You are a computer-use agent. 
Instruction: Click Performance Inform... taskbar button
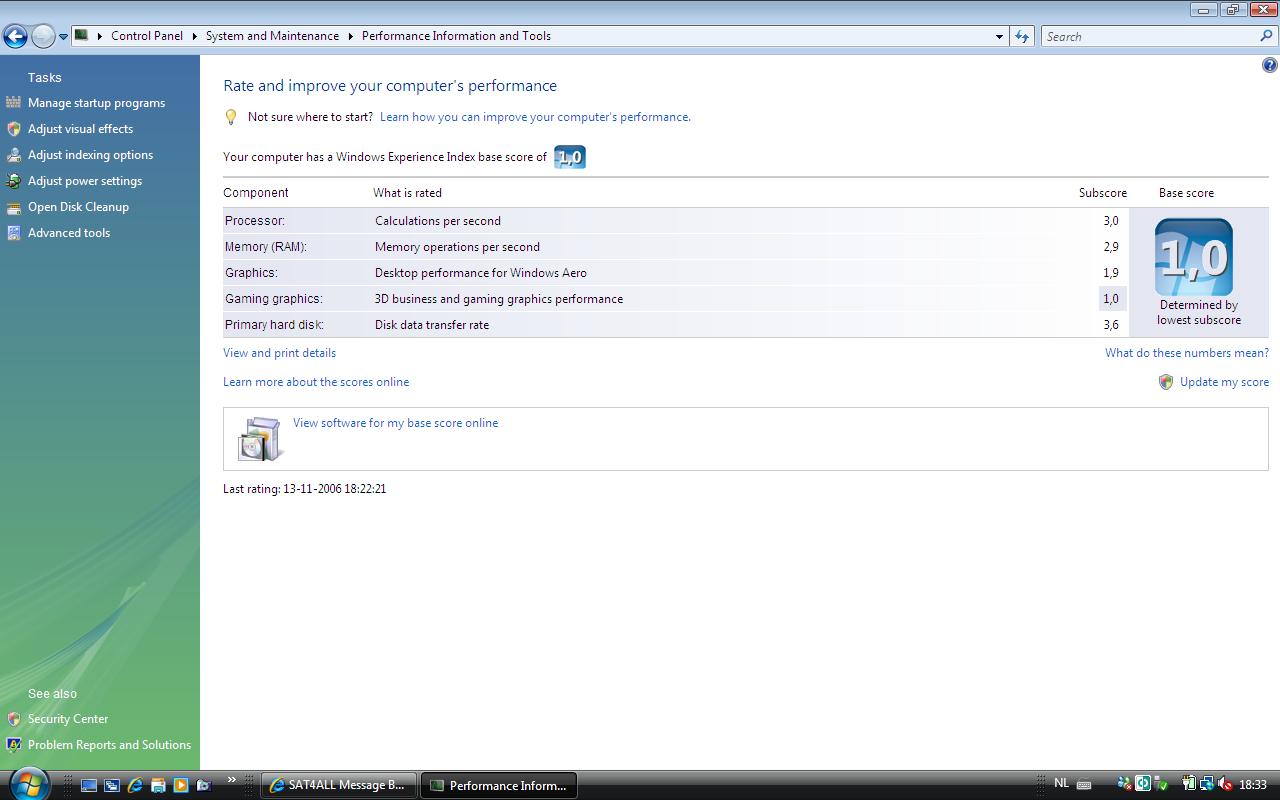[x=499, y=785]
